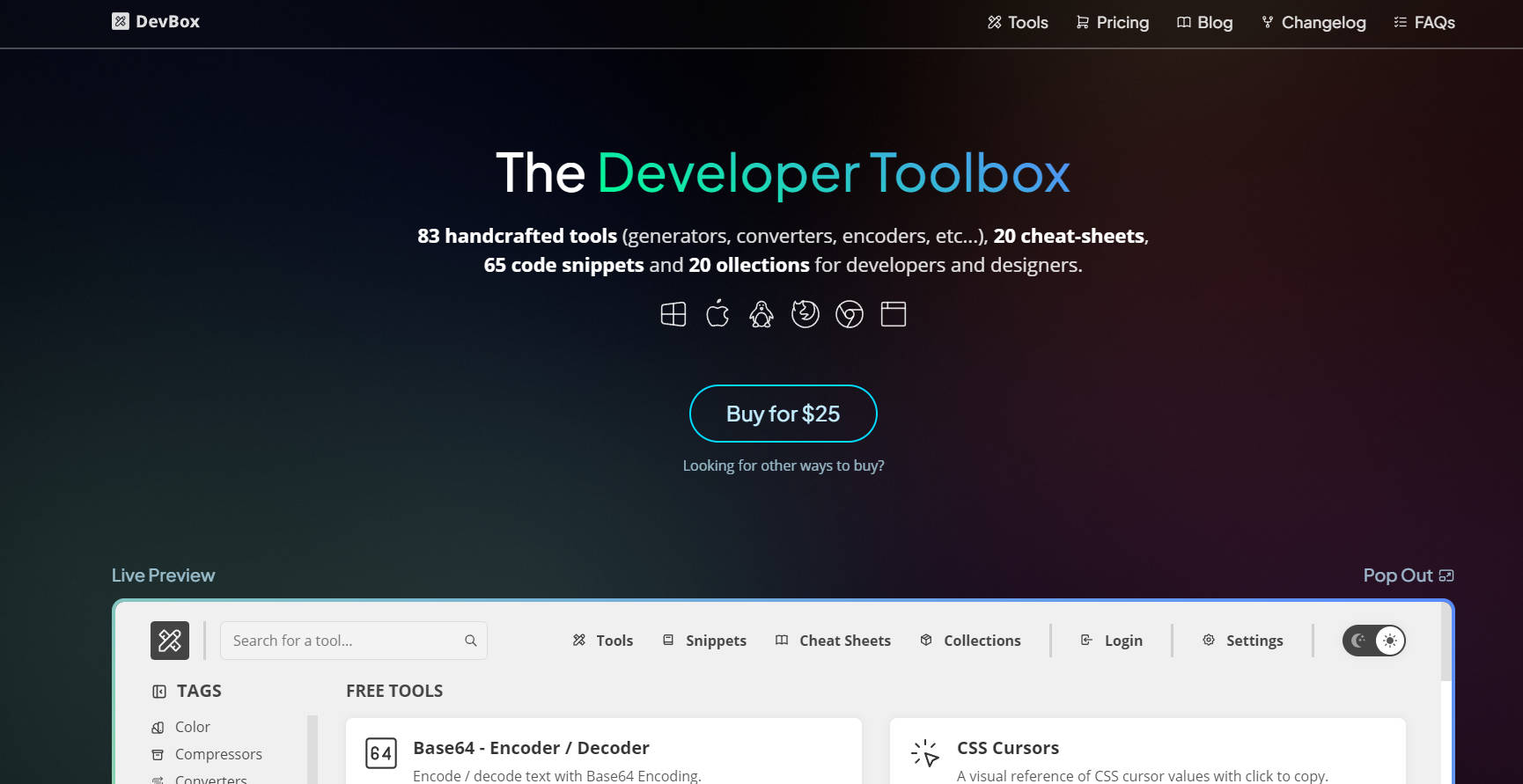The width and height of the screenshot is (1523, 784).
Task: Click the Linux penguin platform icon
Action: pyautogui.click(x=761, y=314)
